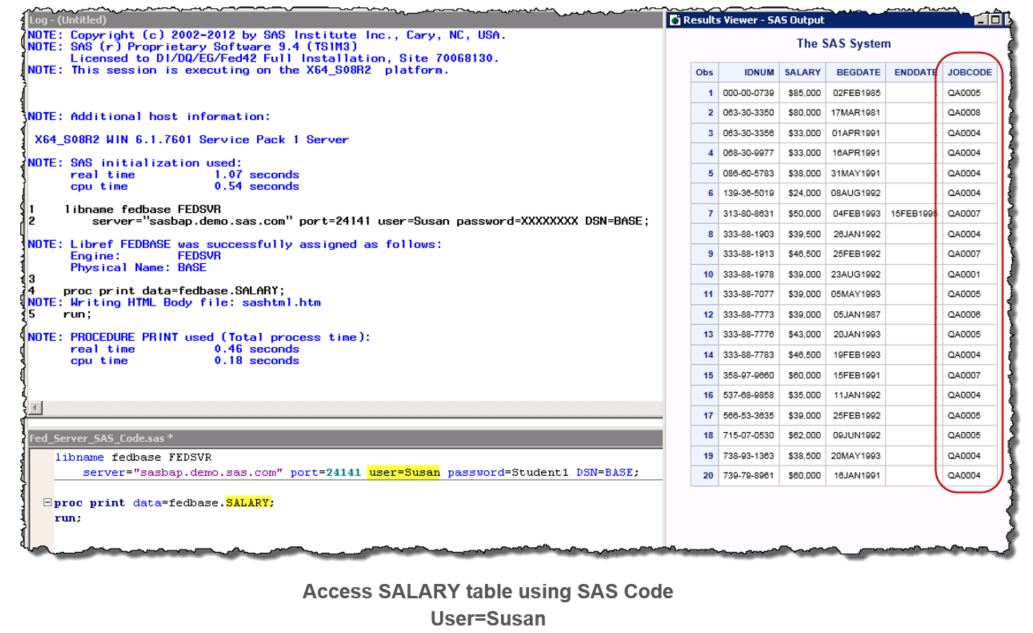This screenshot has height=633, width=1033.
Task: Maximize the Results Viewer window
Action: tap(996, 19)
